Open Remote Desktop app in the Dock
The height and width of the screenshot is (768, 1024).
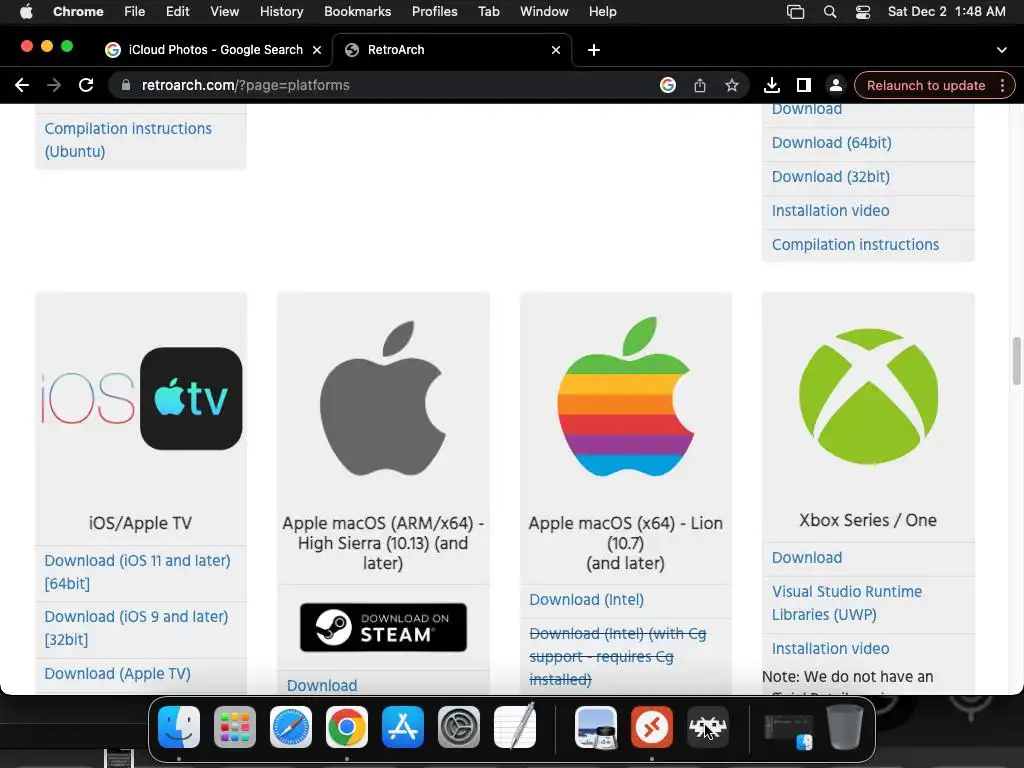[x=652, y=727]
